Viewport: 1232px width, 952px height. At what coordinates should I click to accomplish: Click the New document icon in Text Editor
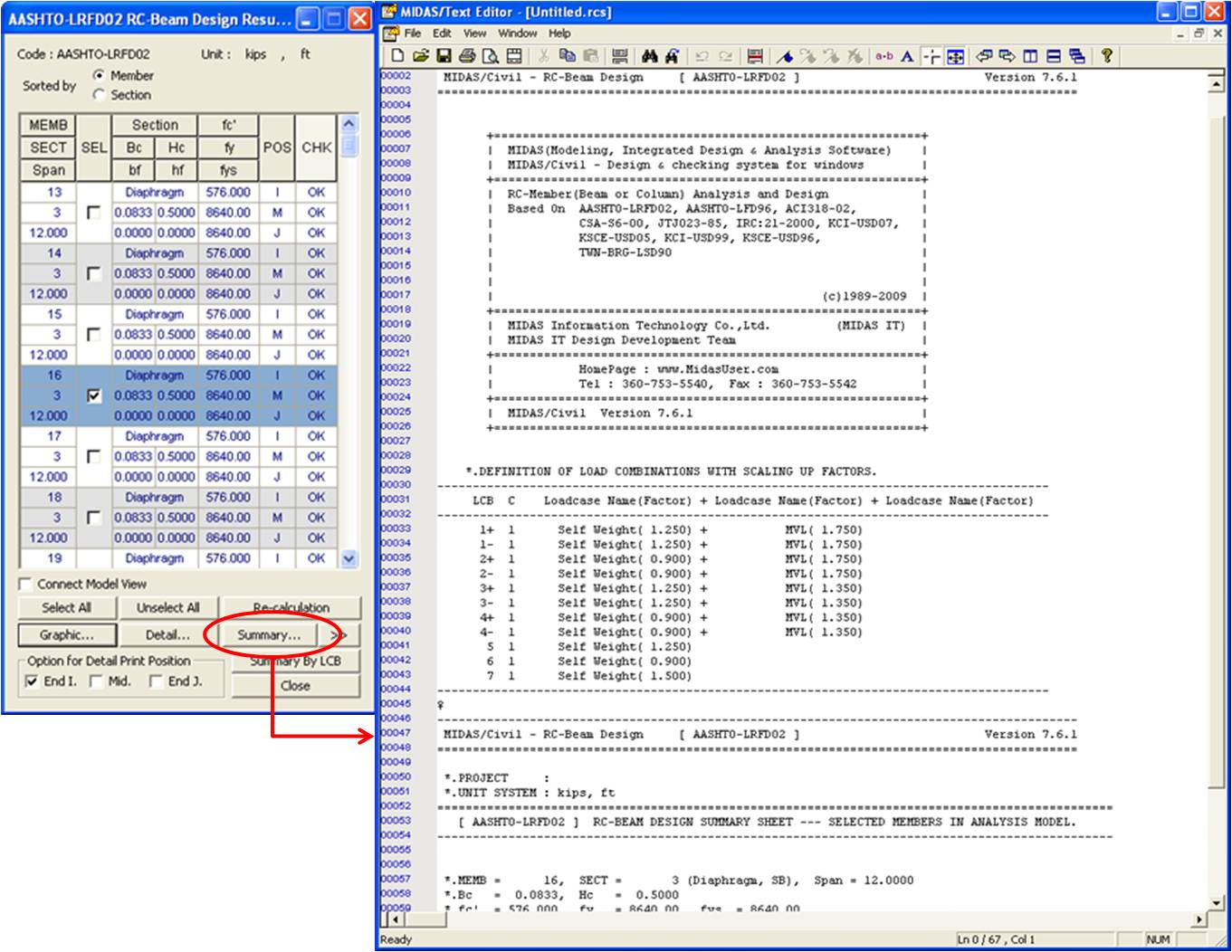(397, 56)
